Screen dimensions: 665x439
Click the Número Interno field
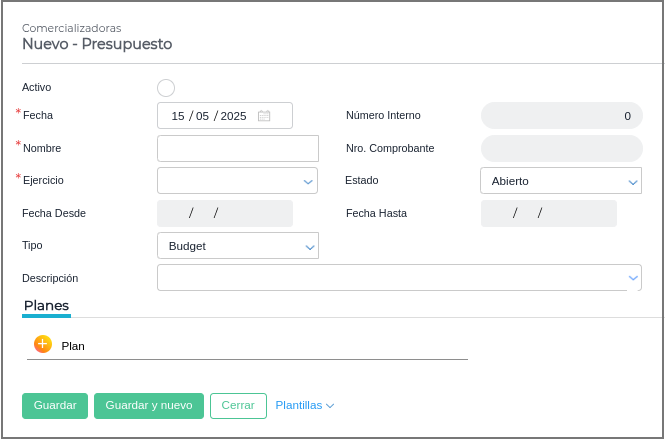tap(561, 116)
